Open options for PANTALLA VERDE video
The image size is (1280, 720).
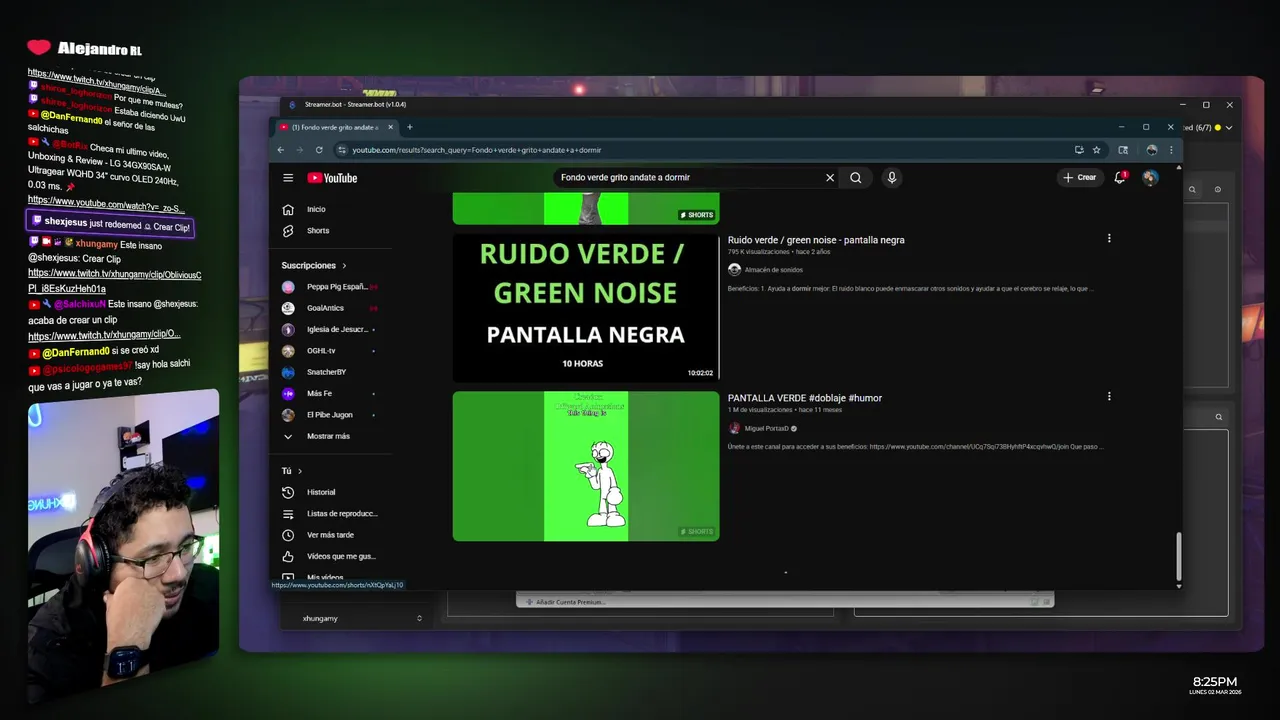[x=1108, y=396]
